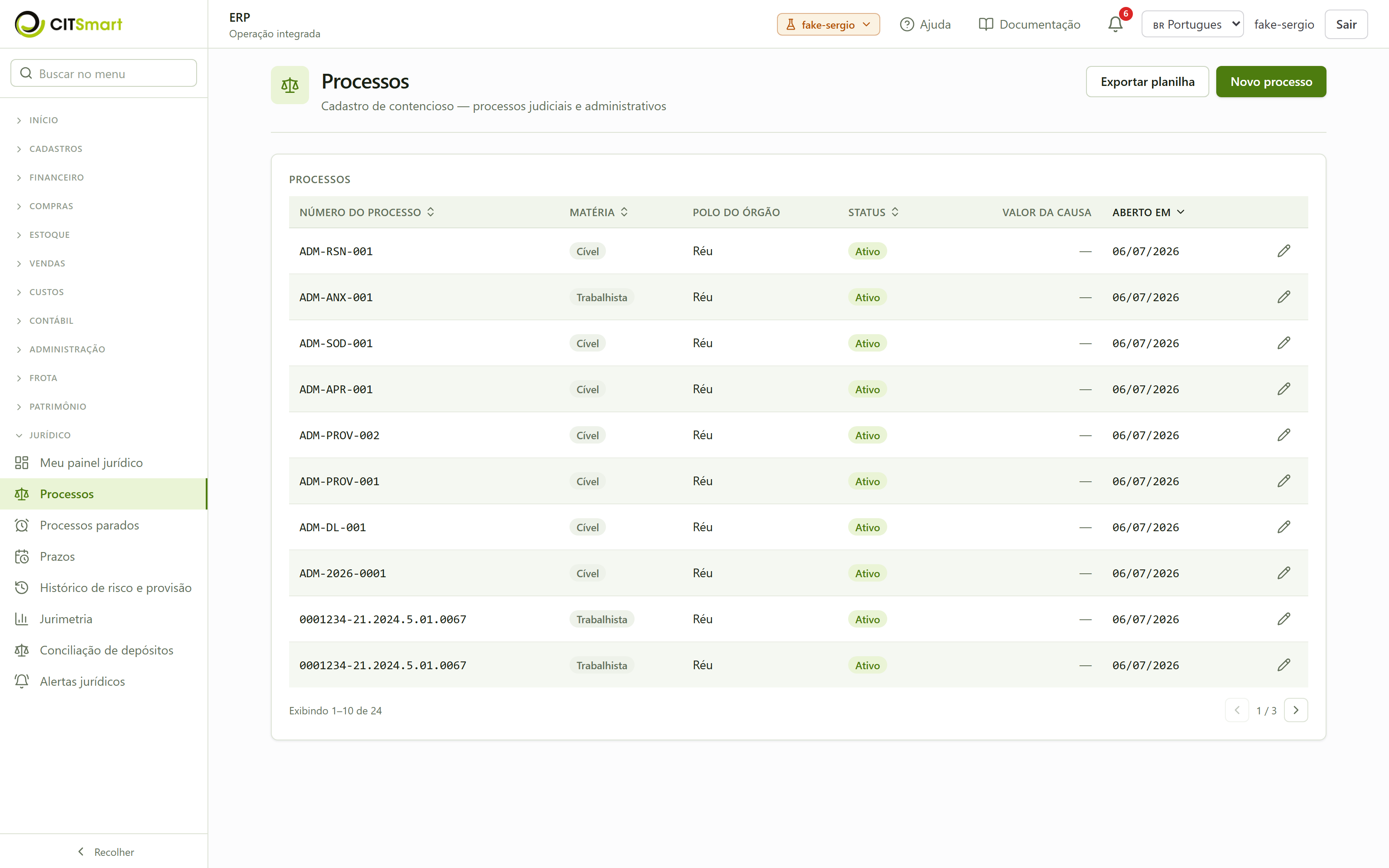The image size is (1389, 868).
Task: Edit the ADM-DL-001 process
Action: [1284, 526]
